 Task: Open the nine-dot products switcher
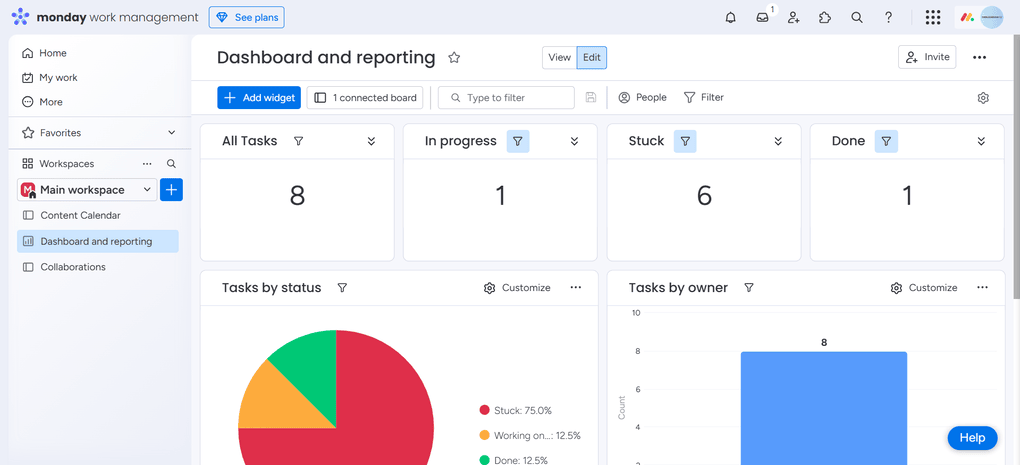coord(933,18)
